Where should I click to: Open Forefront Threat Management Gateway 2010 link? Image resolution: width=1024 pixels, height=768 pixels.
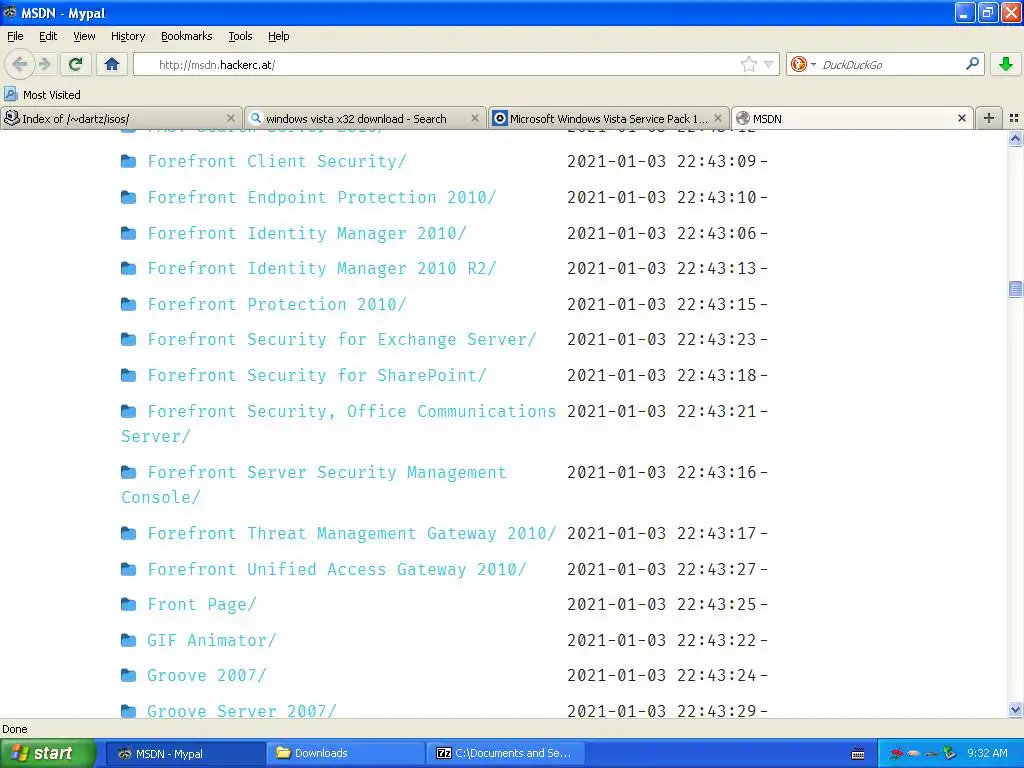(x=352, y=534)
